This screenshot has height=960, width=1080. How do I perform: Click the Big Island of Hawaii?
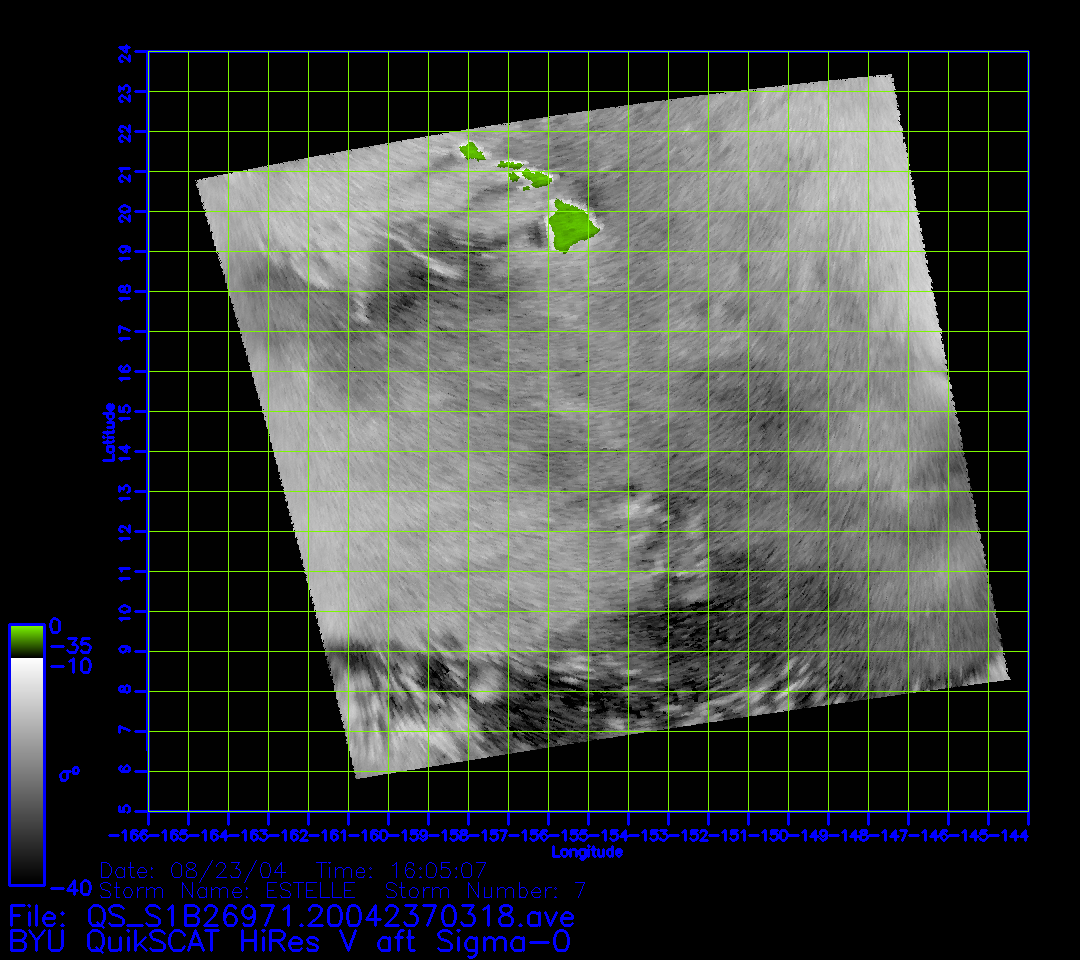coord(573,225)
